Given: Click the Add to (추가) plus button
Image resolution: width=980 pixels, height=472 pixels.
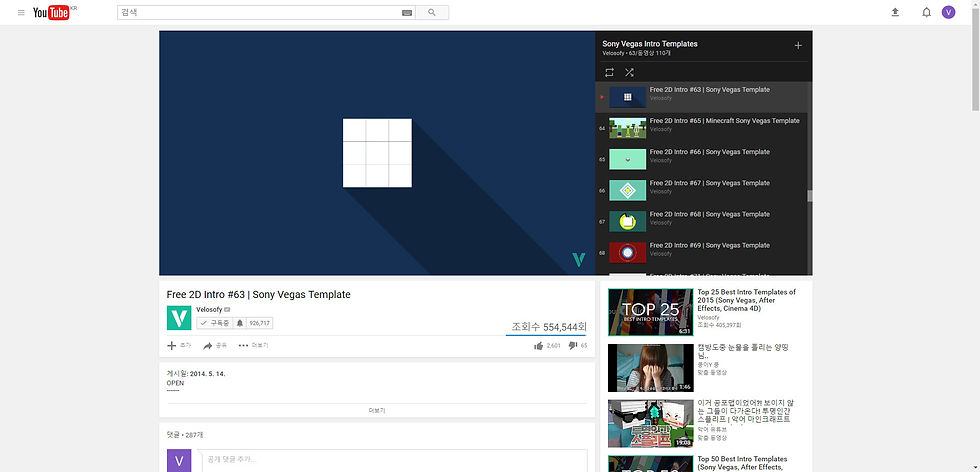Looking at the screenshot, I should (x=179, y=346).
